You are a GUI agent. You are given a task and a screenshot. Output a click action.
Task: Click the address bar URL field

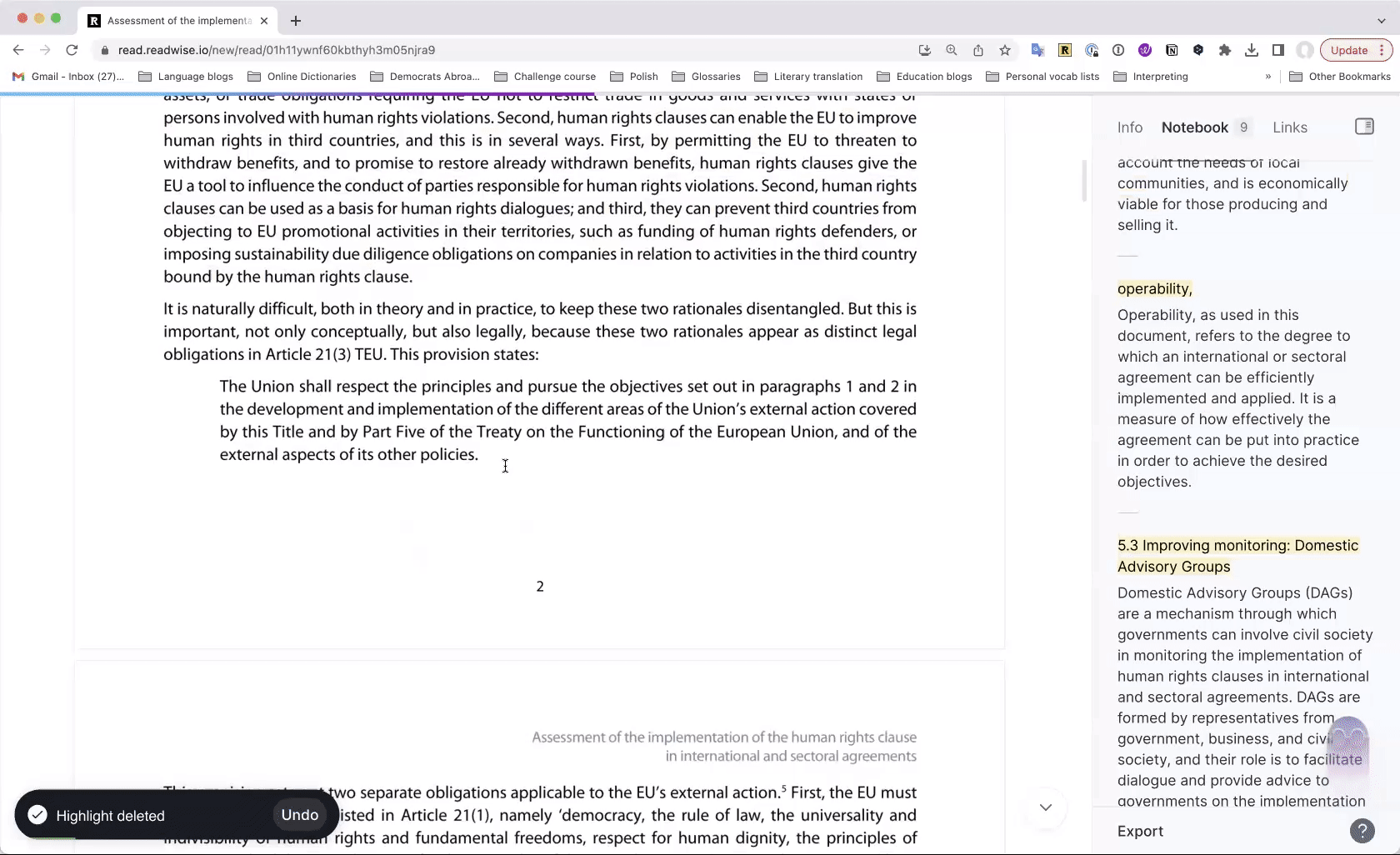(500, 50)
